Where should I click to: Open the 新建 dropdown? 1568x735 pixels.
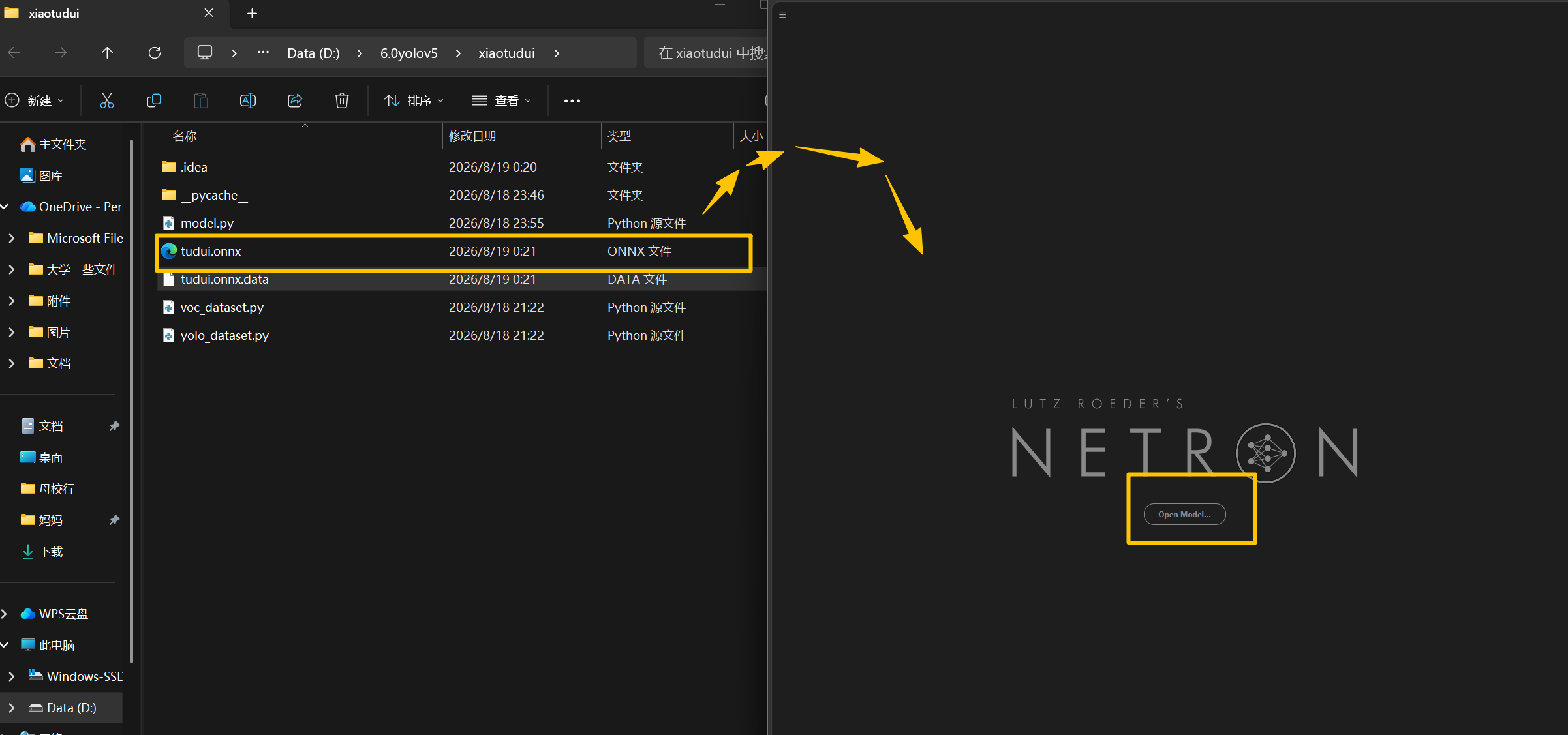click(x=35, y=100)
